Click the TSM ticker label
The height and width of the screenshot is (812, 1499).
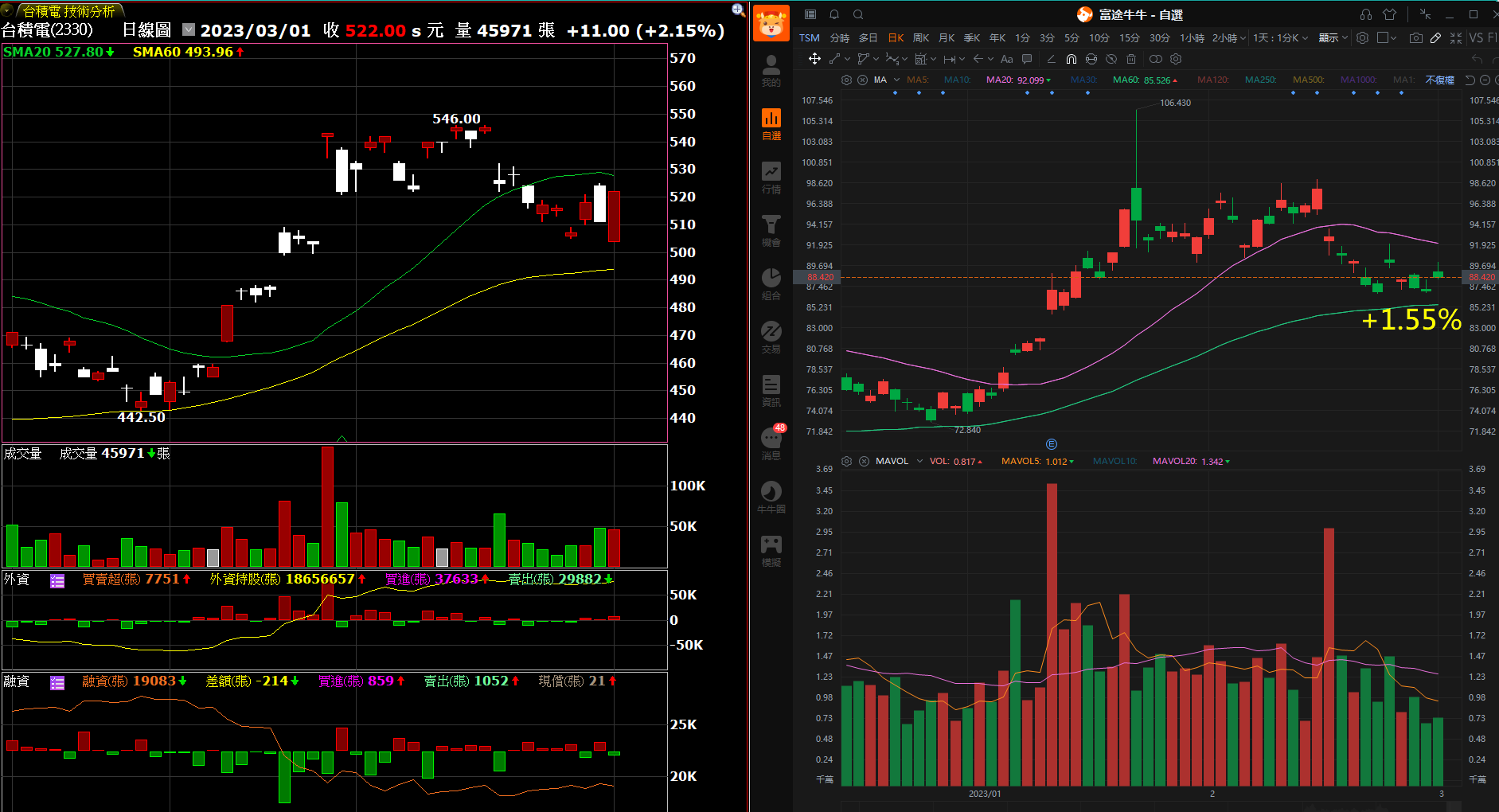pyautogui.click(x=810, y=37)
